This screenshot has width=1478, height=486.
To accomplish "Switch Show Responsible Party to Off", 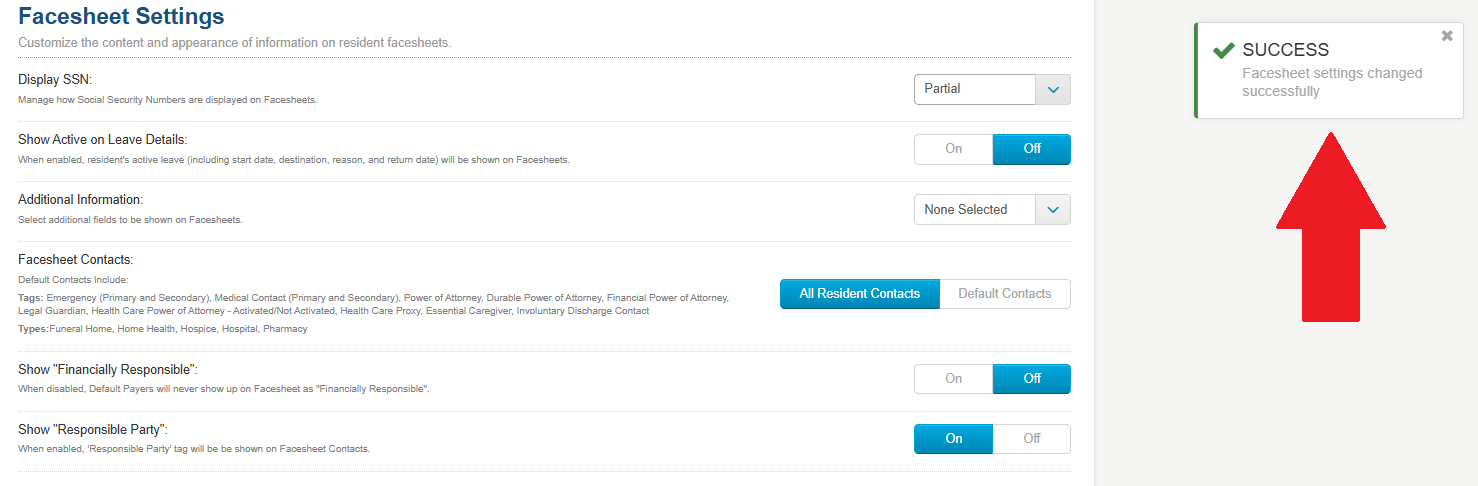I will [x=1032, y=439].
